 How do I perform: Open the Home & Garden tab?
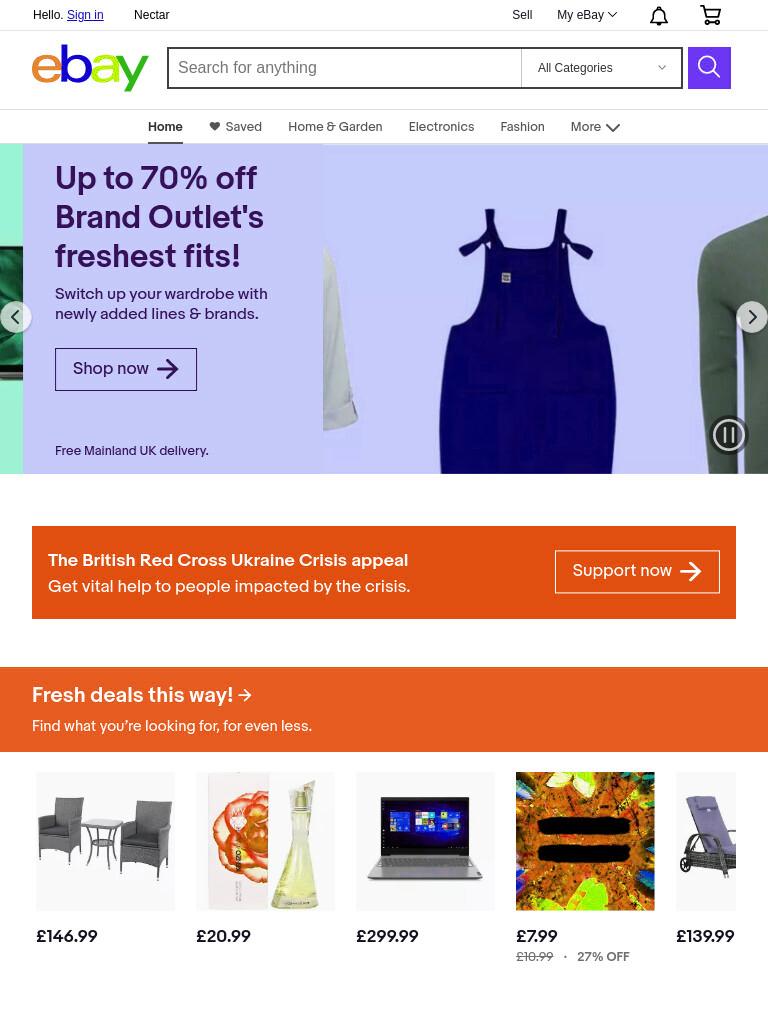[x=335, y=127]
